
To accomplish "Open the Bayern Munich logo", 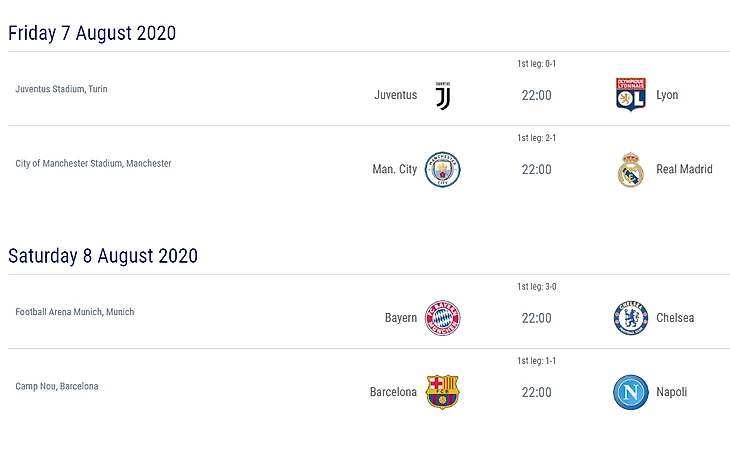I will (443, 318).
